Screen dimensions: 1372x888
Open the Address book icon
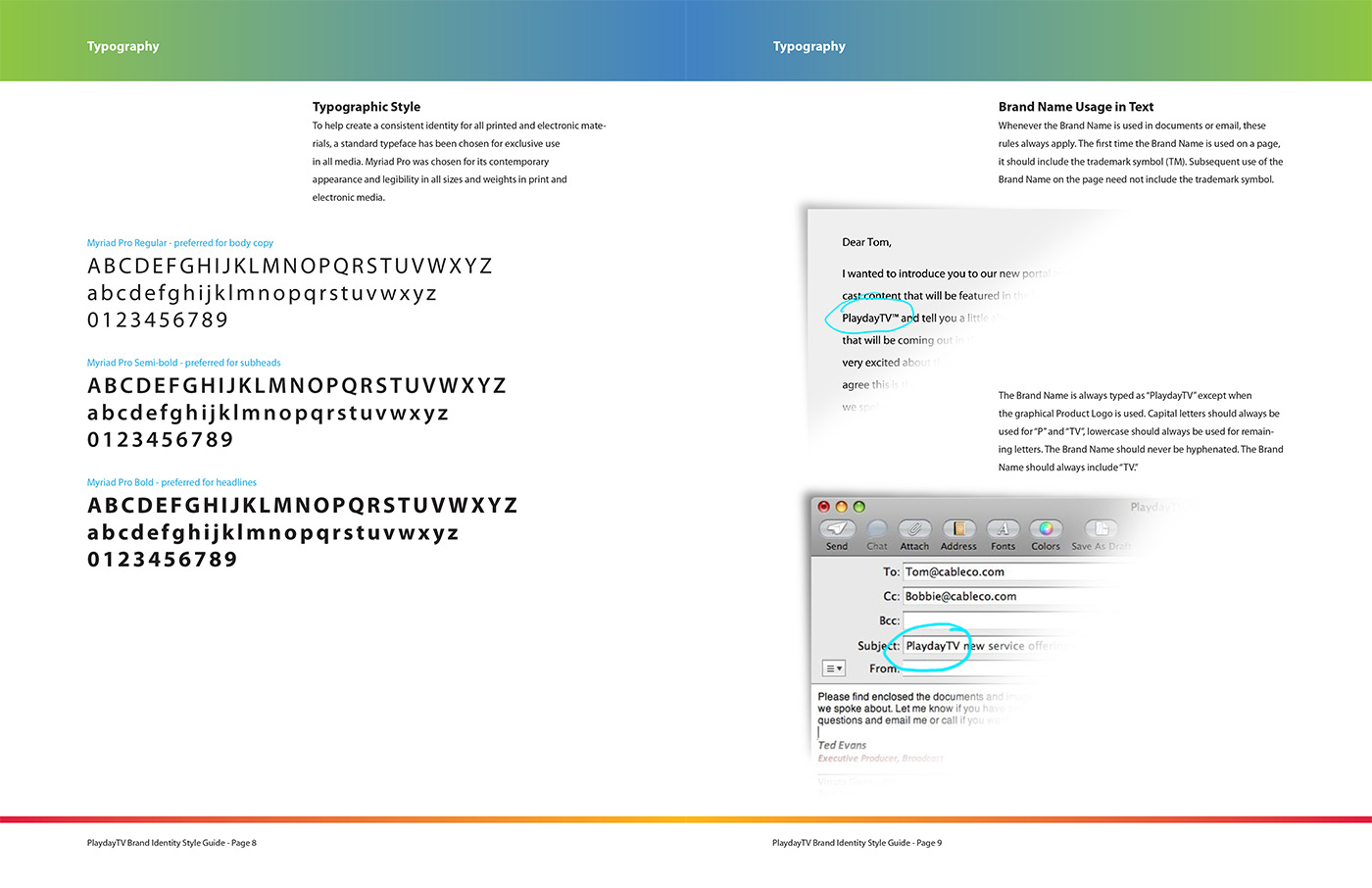958,529
